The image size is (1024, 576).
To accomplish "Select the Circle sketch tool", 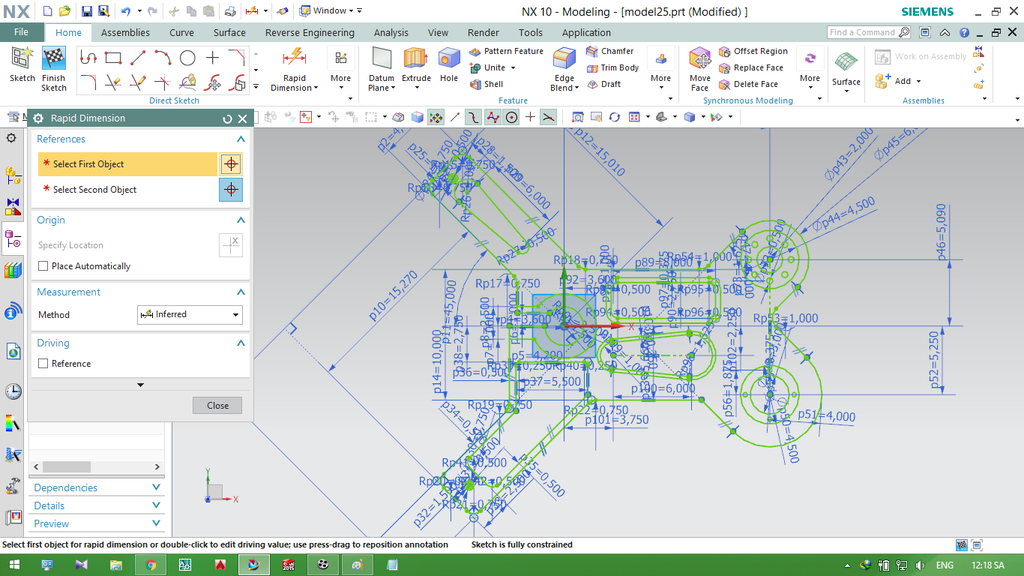I will coord(187,58).
